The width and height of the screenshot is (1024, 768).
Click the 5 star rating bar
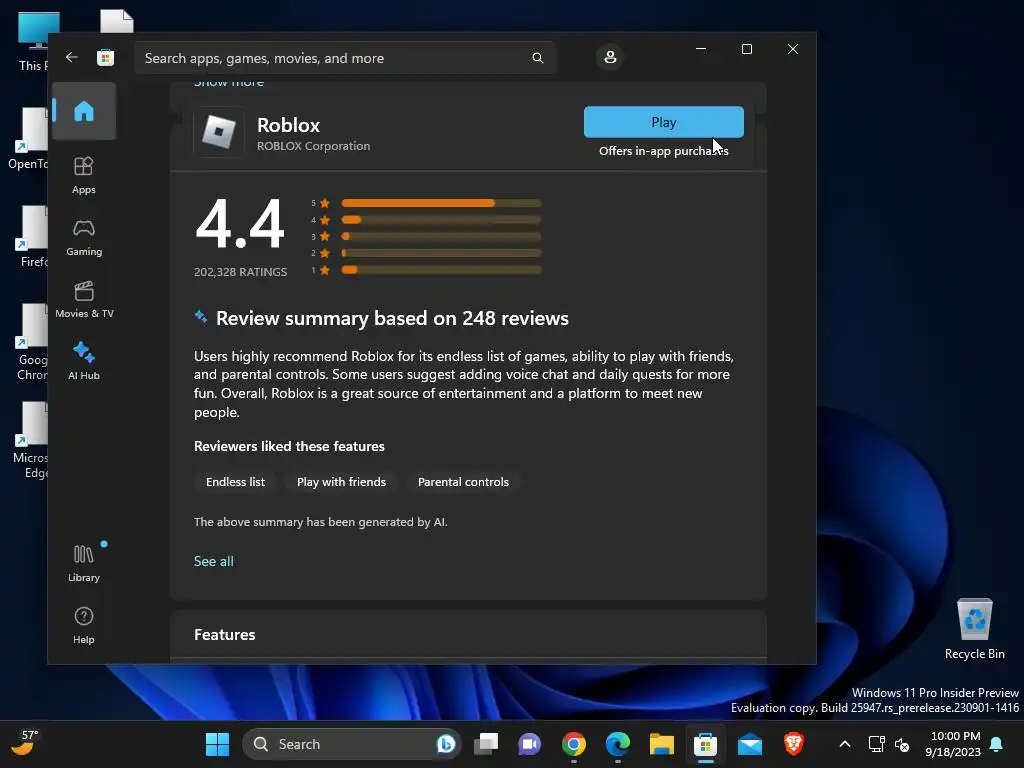441,203
